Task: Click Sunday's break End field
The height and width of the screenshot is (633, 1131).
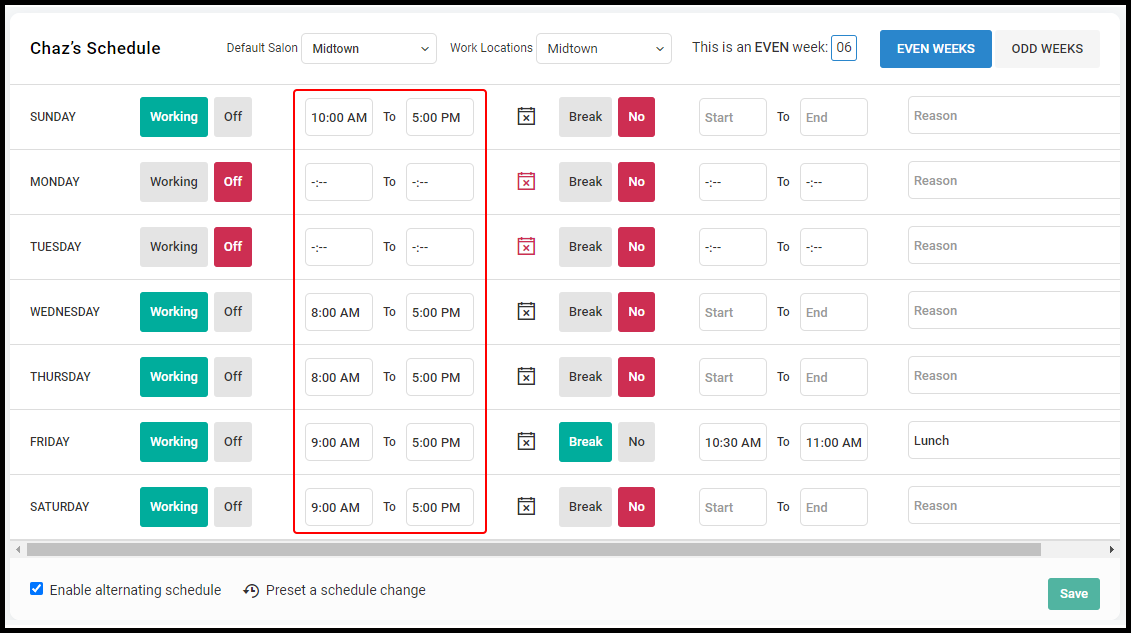Action: (x=833, y=117)
